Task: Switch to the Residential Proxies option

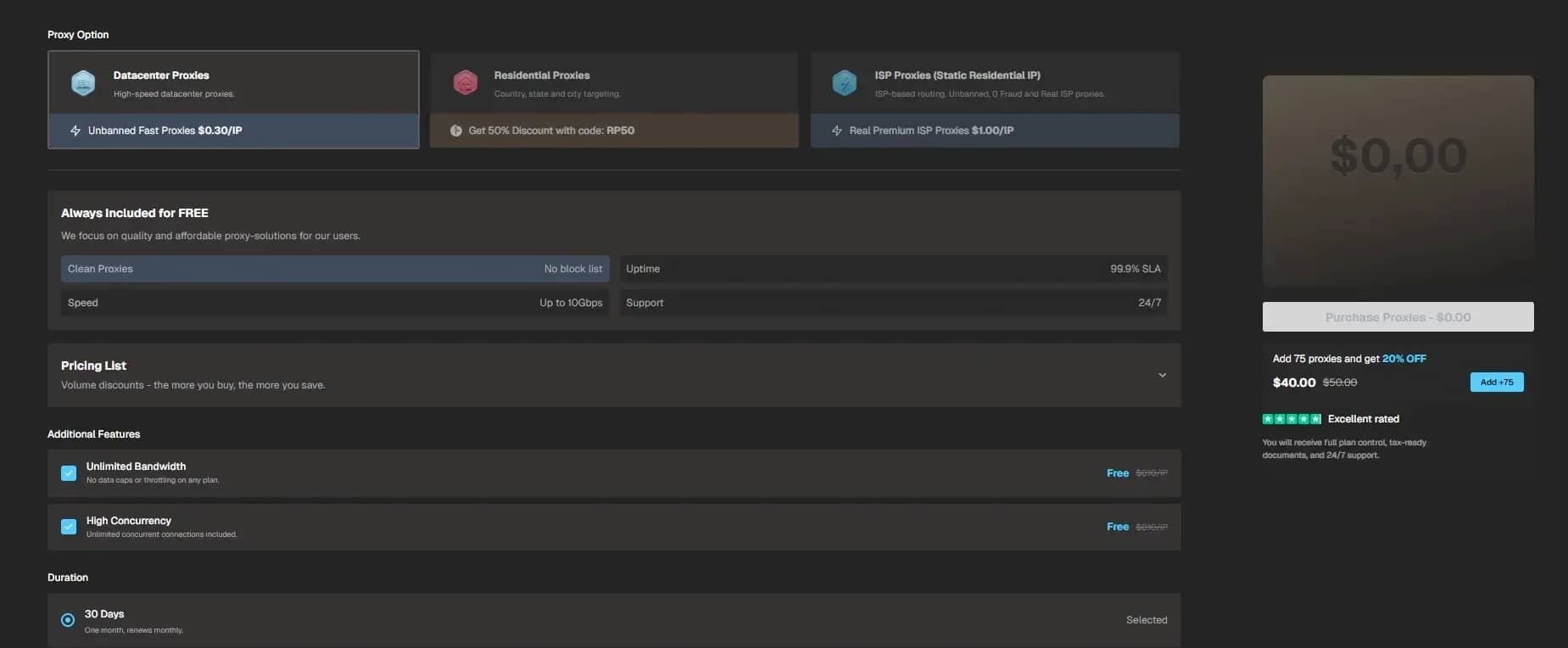Action: (614, 99)
